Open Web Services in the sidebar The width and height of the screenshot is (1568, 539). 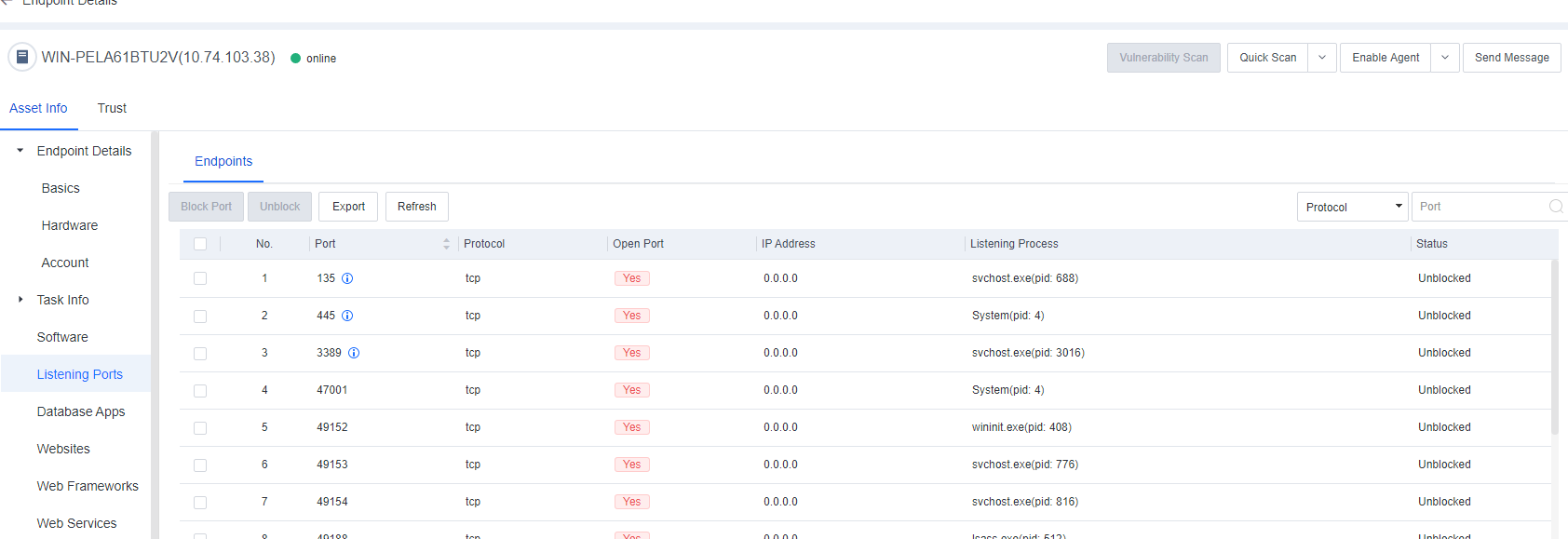click(x=76, y=523)
